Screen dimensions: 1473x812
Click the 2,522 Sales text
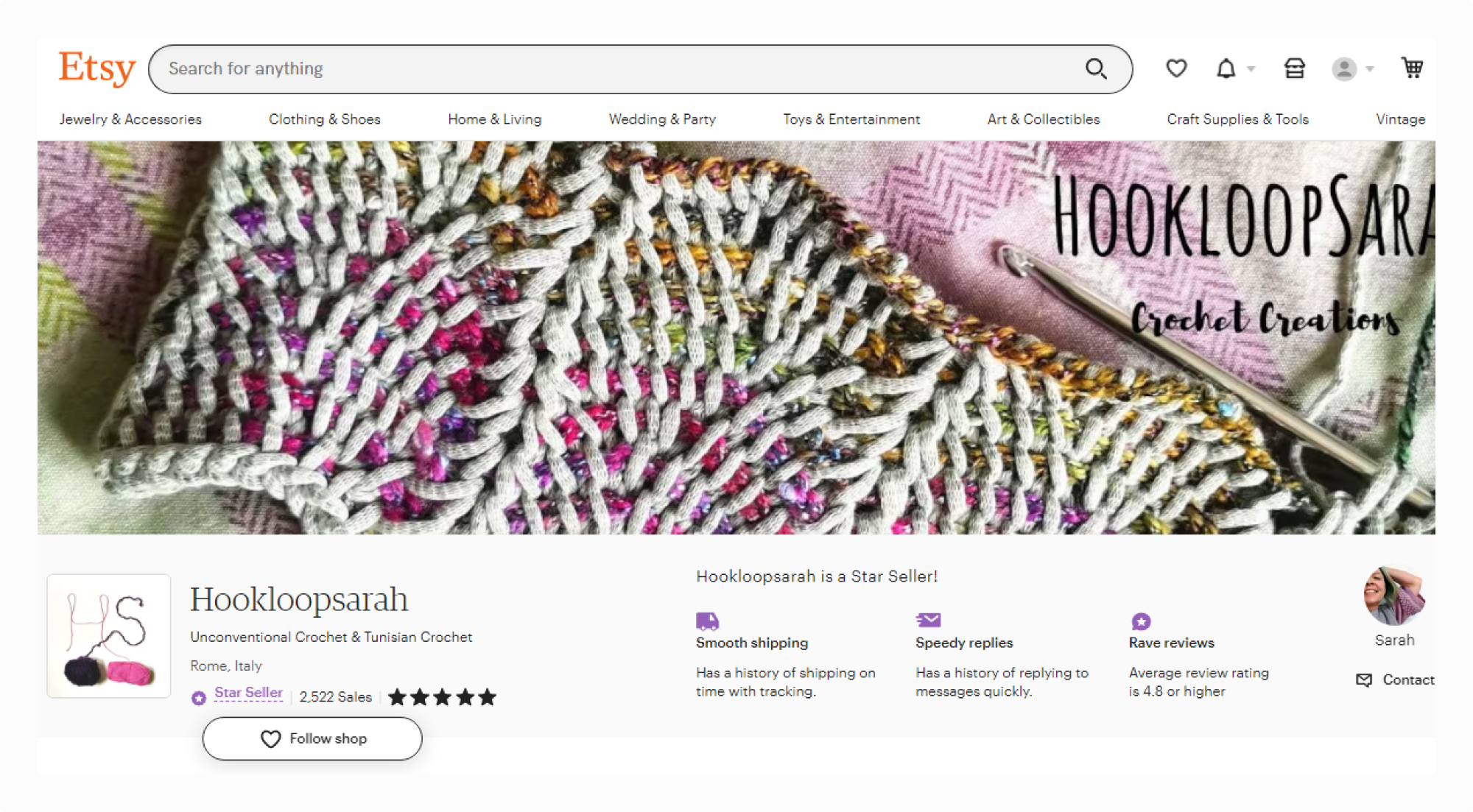coord(335,697)
